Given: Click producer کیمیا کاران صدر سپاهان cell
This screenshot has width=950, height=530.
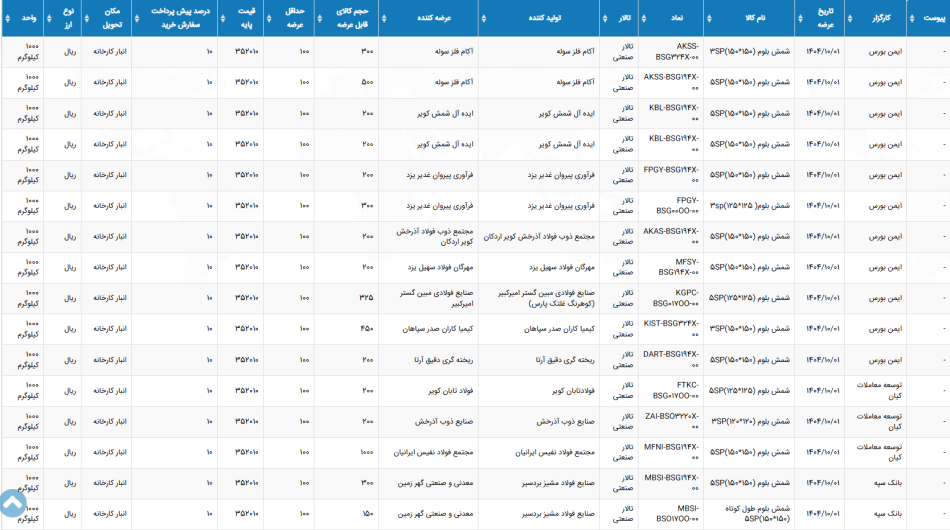Looking at the screenshot, I should click(x=539, y=329).
